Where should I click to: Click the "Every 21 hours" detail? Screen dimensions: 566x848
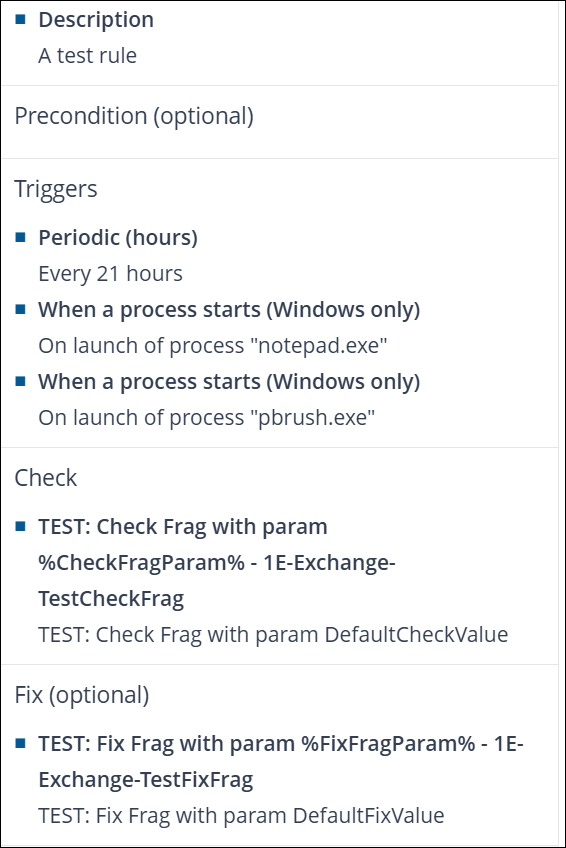(x=110, y=274)
